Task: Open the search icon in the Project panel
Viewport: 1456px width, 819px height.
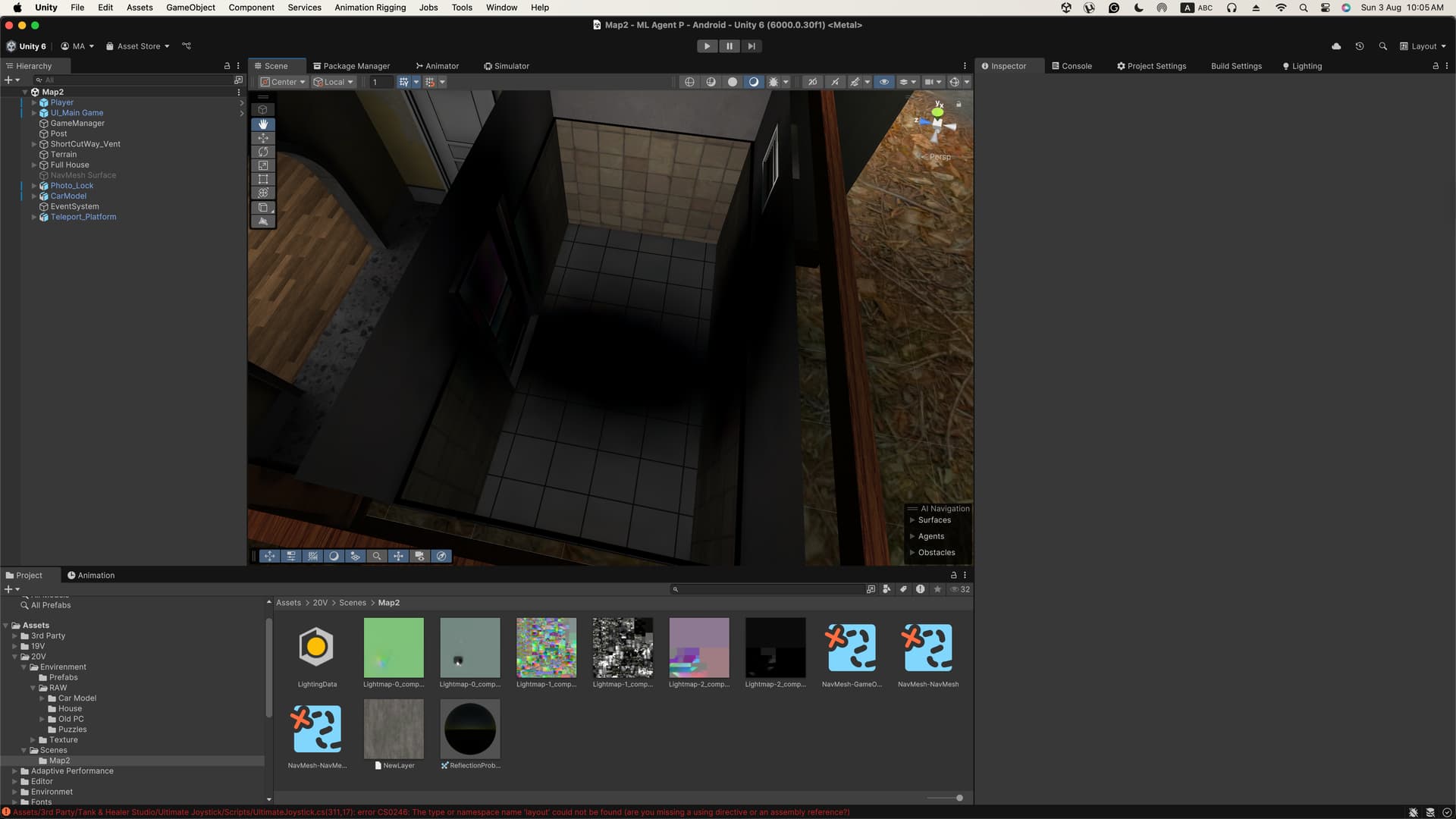Action: click(675, 589)
